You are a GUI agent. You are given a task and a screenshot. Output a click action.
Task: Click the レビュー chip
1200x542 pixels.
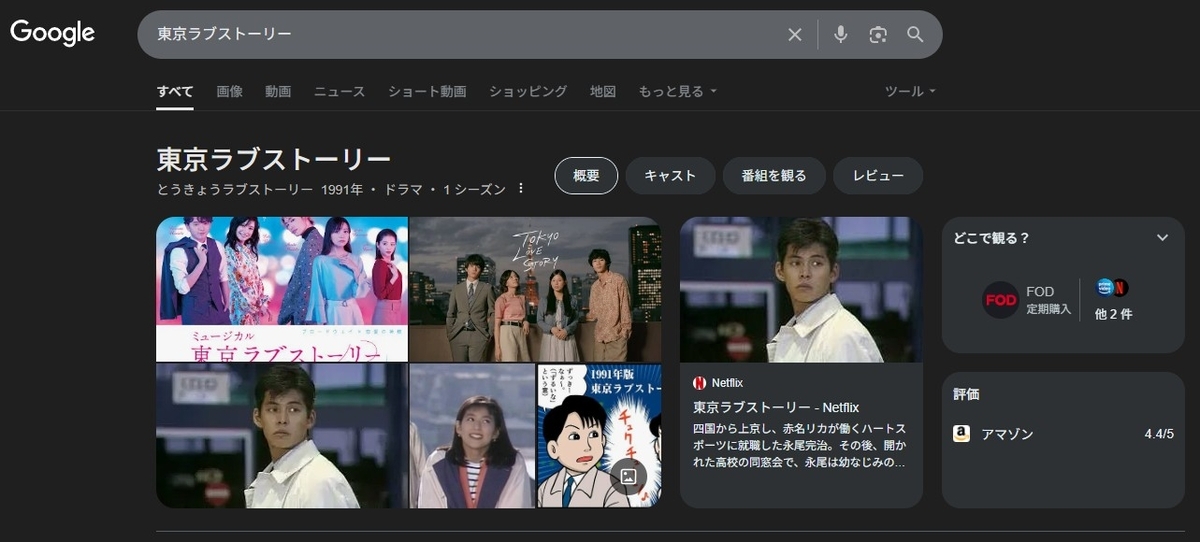[878, 176]
